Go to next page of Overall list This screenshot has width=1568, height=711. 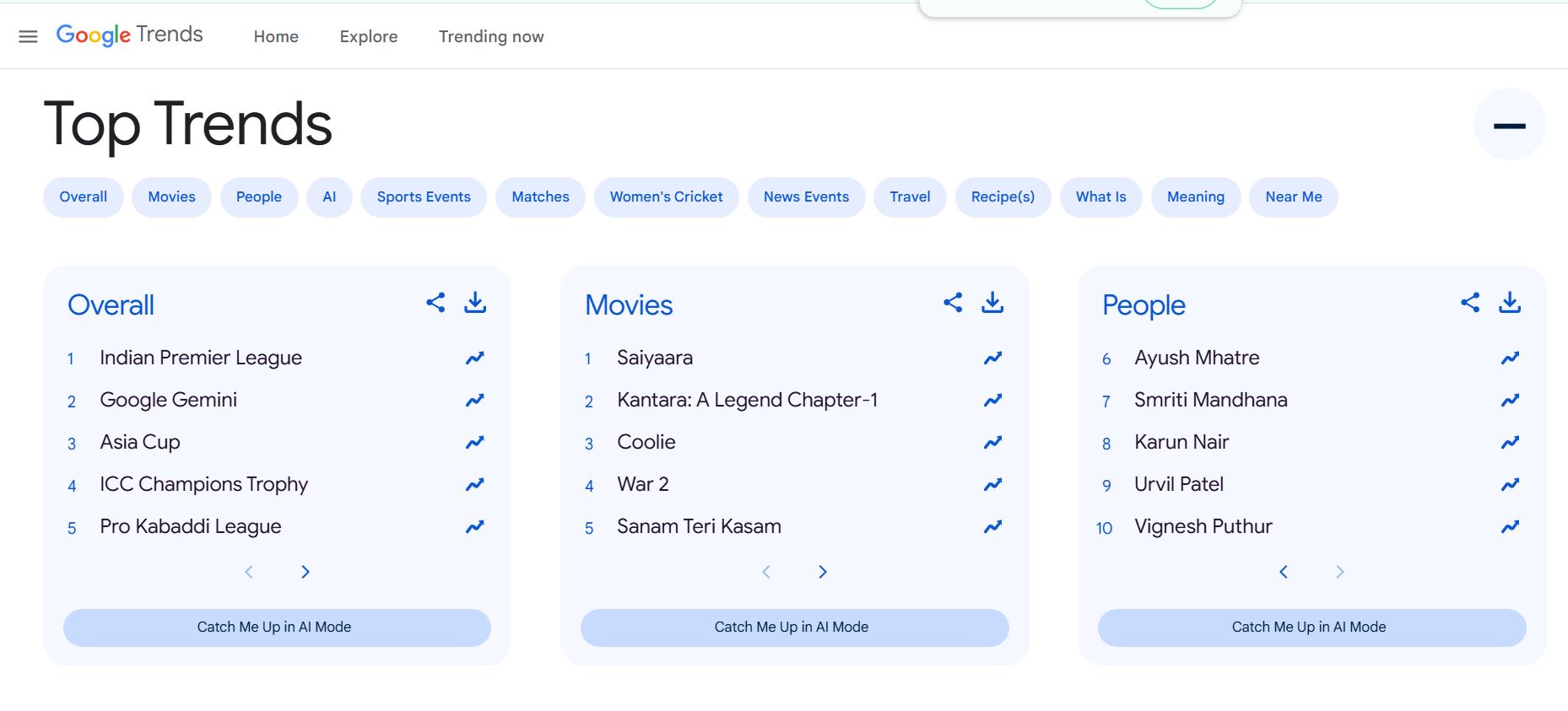pos(305,572)
